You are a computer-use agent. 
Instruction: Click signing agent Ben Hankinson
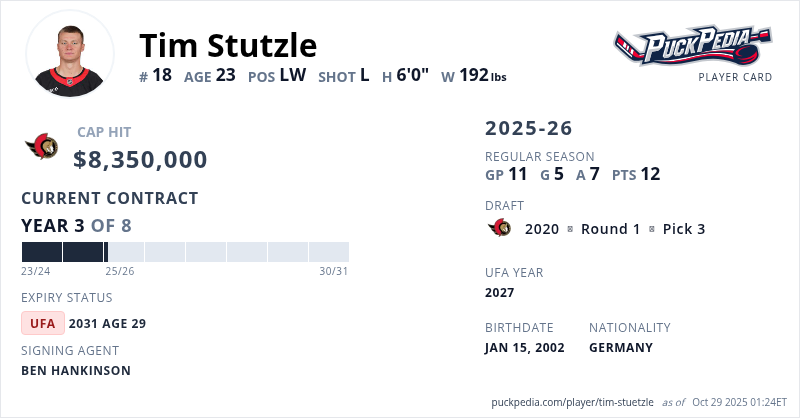76,371
